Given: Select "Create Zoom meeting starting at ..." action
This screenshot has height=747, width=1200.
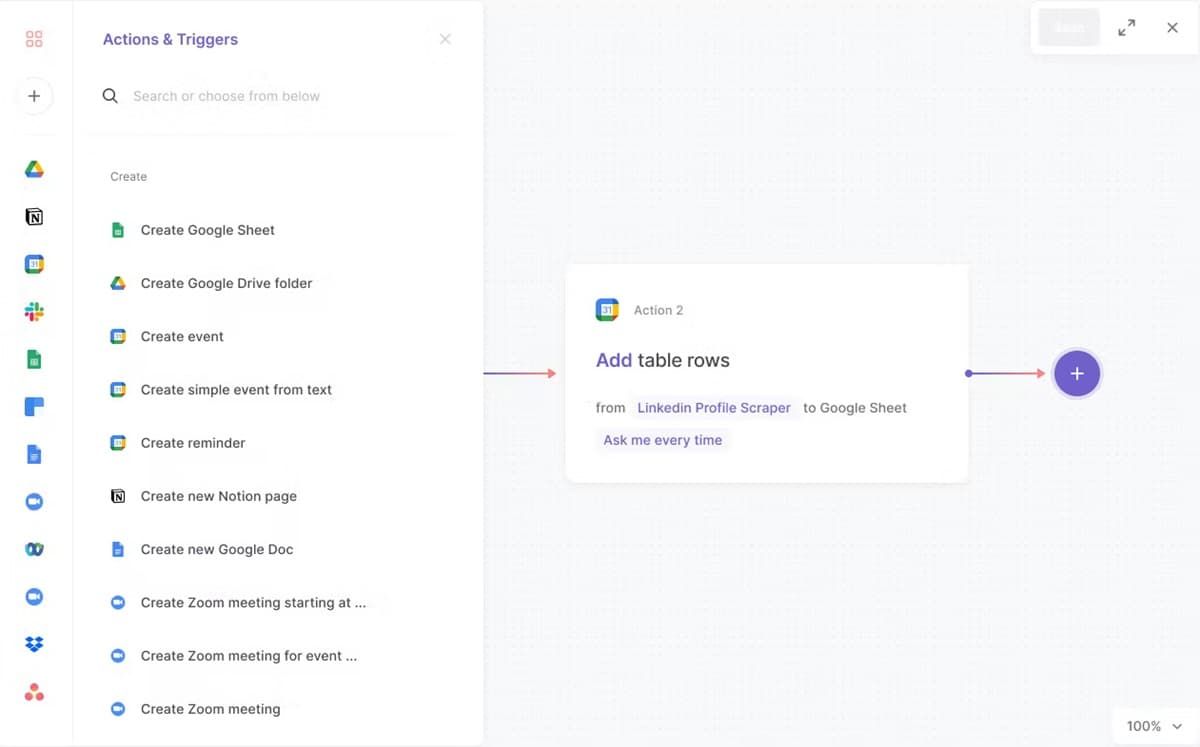Looking at the screenshot, I should (x=253, y=603).
